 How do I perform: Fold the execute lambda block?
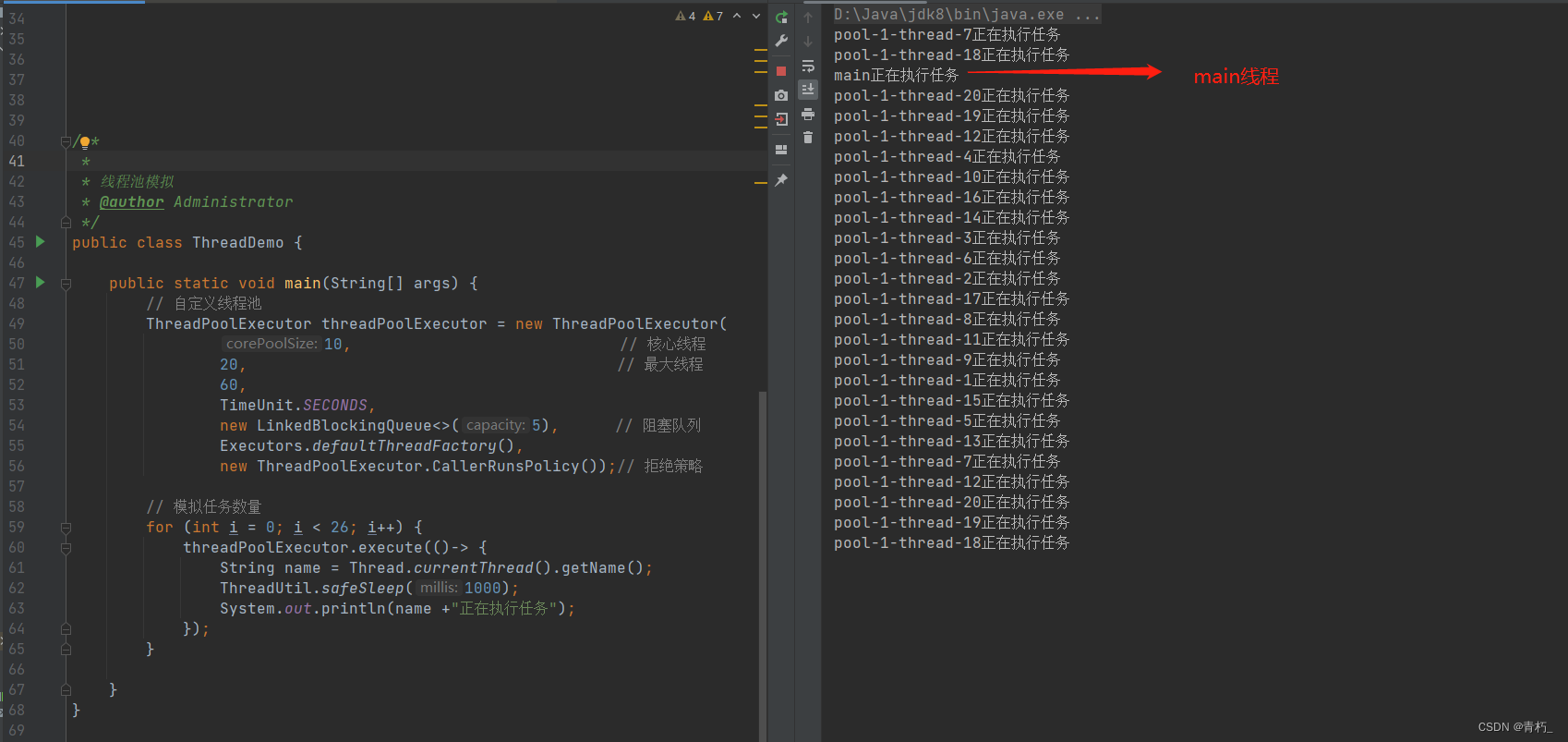pyautogui.click(x=66, y=548)
